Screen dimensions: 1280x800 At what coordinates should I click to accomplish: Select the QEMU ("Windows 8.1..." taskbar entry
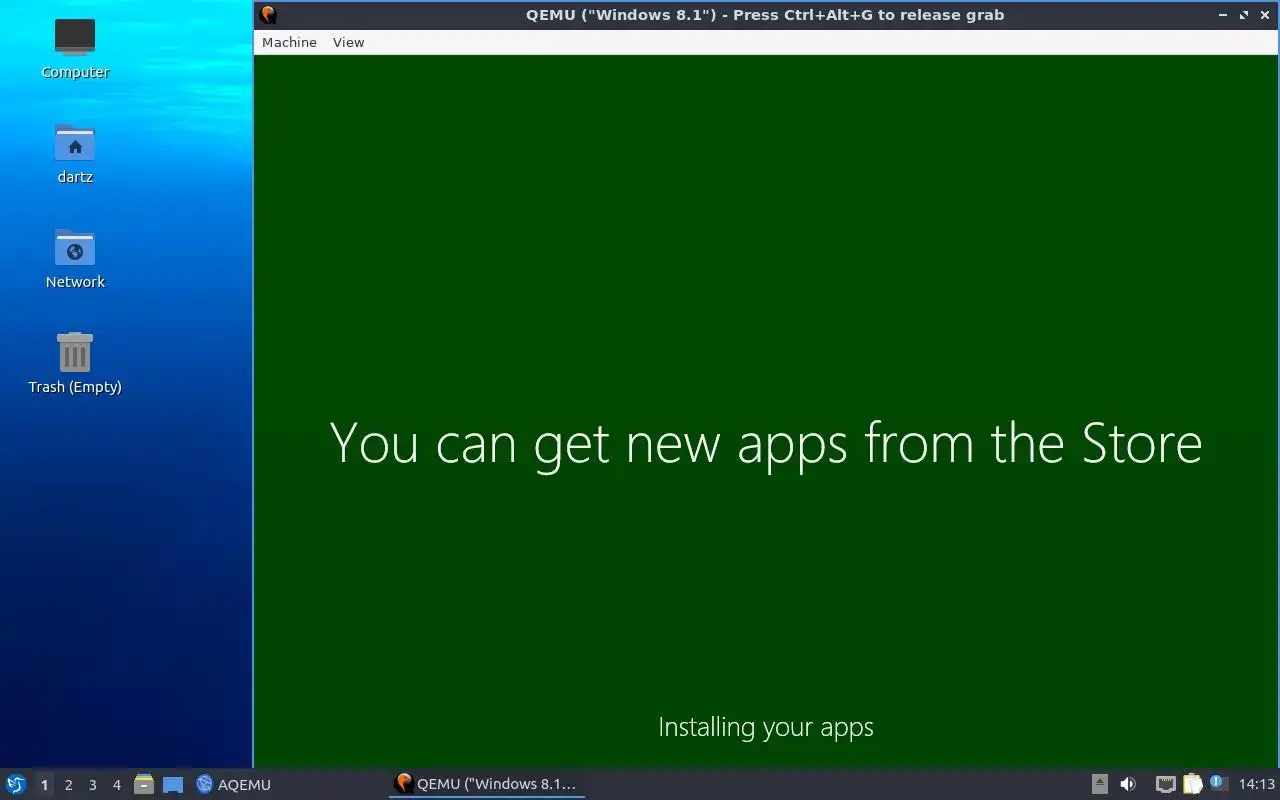486,784
